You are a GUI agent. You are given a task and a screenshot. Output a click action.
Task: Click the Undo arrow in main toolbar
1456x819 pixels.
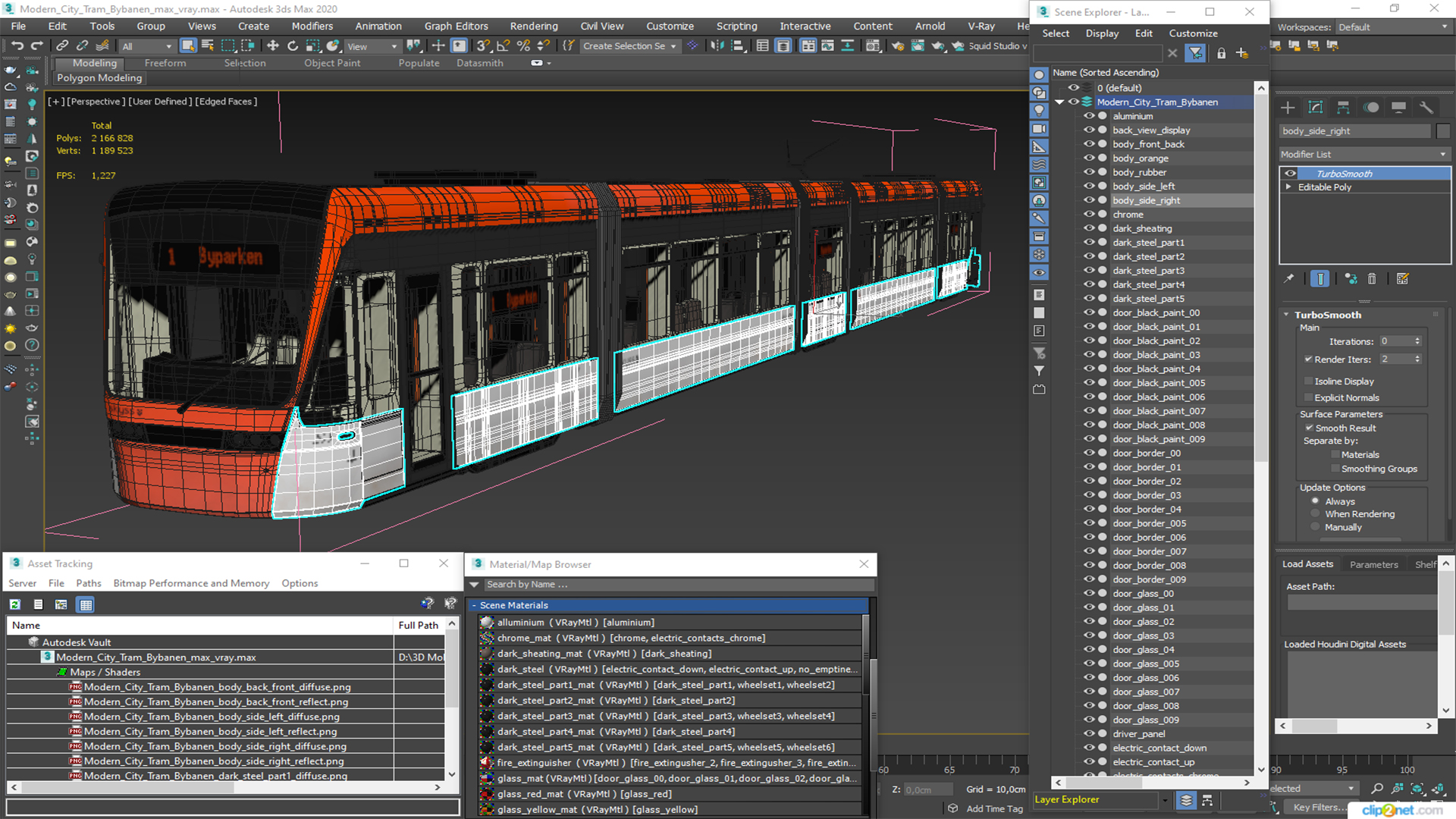17,46
